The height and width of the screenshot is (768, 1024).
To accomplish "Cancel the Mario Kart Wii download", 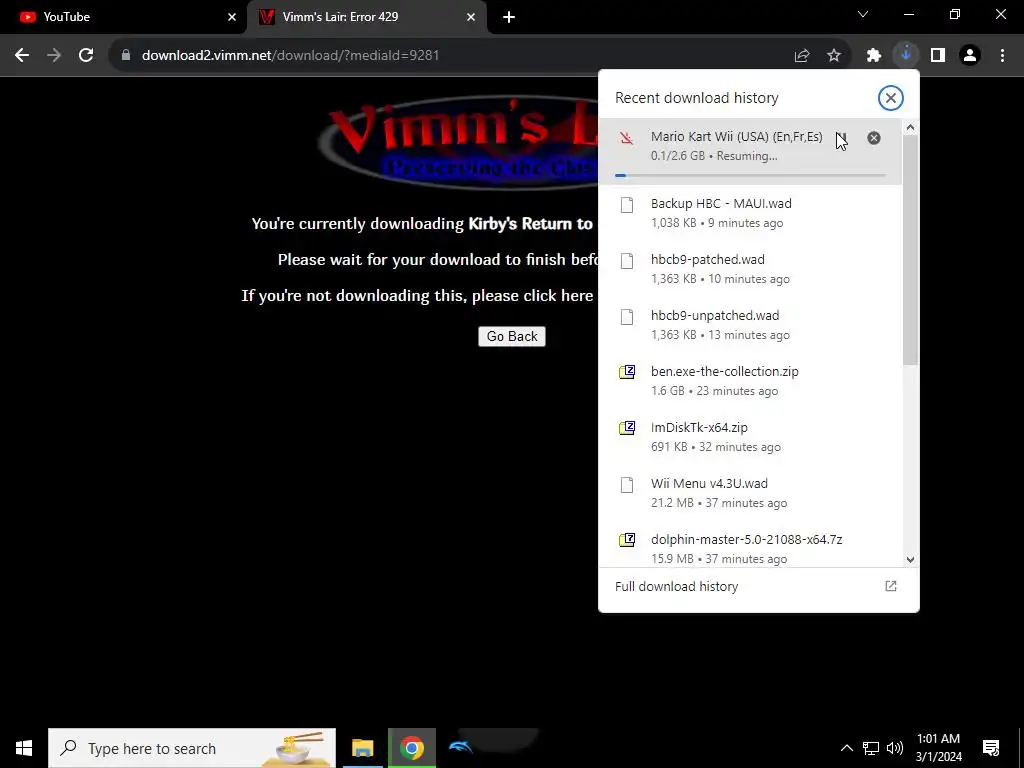I will coord(874,138).
